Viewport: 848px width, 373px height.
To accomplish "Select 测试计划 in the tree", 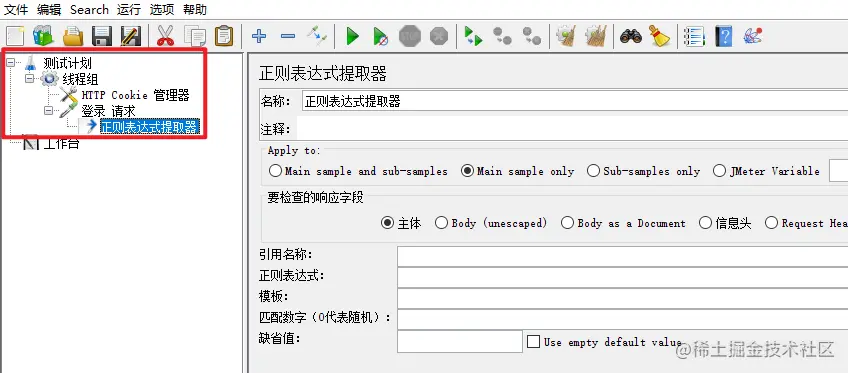I will pyautogui.click(x=67, y=63).
